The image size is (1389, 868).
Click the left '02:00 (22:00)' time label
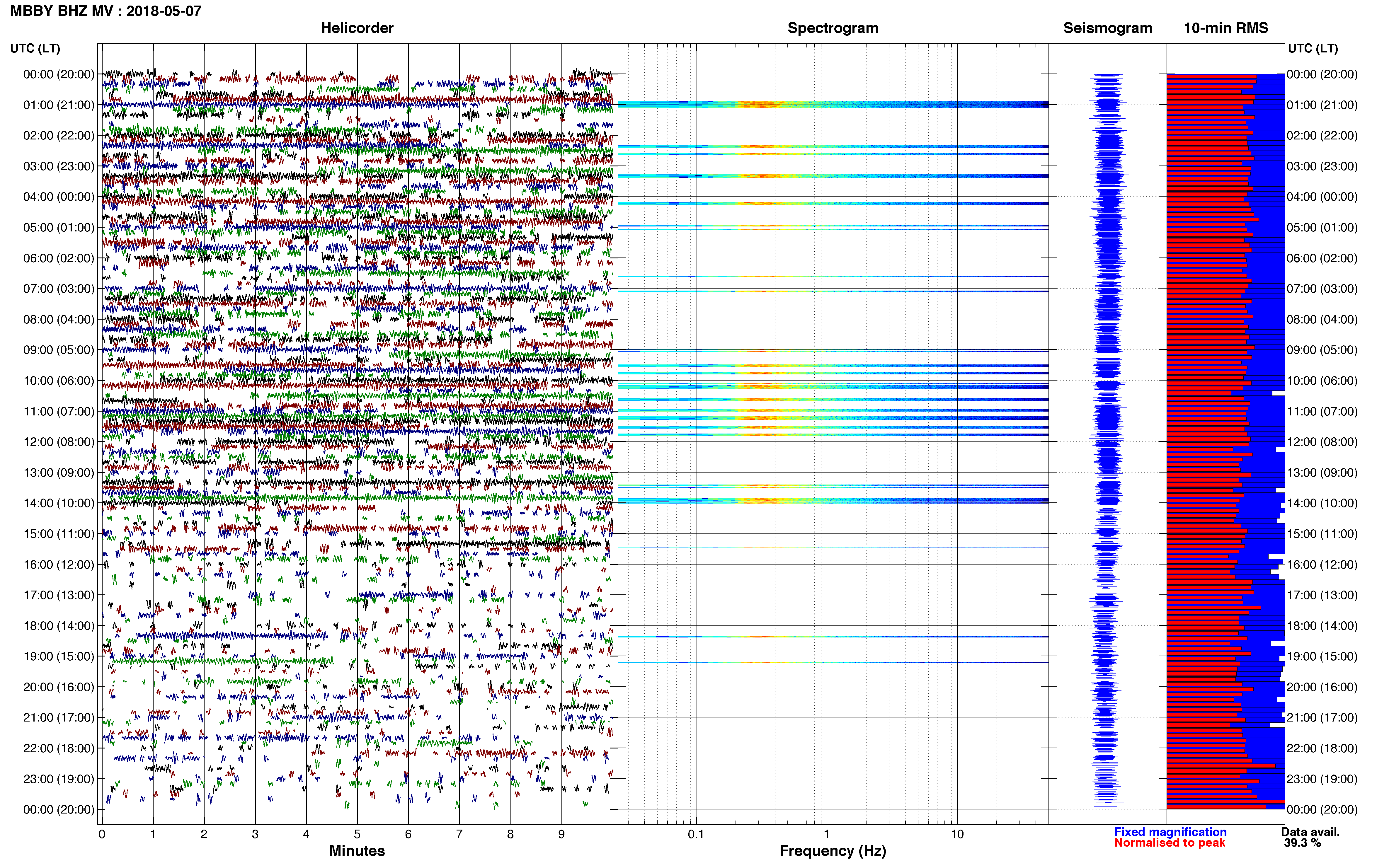[x=59, y=135]
